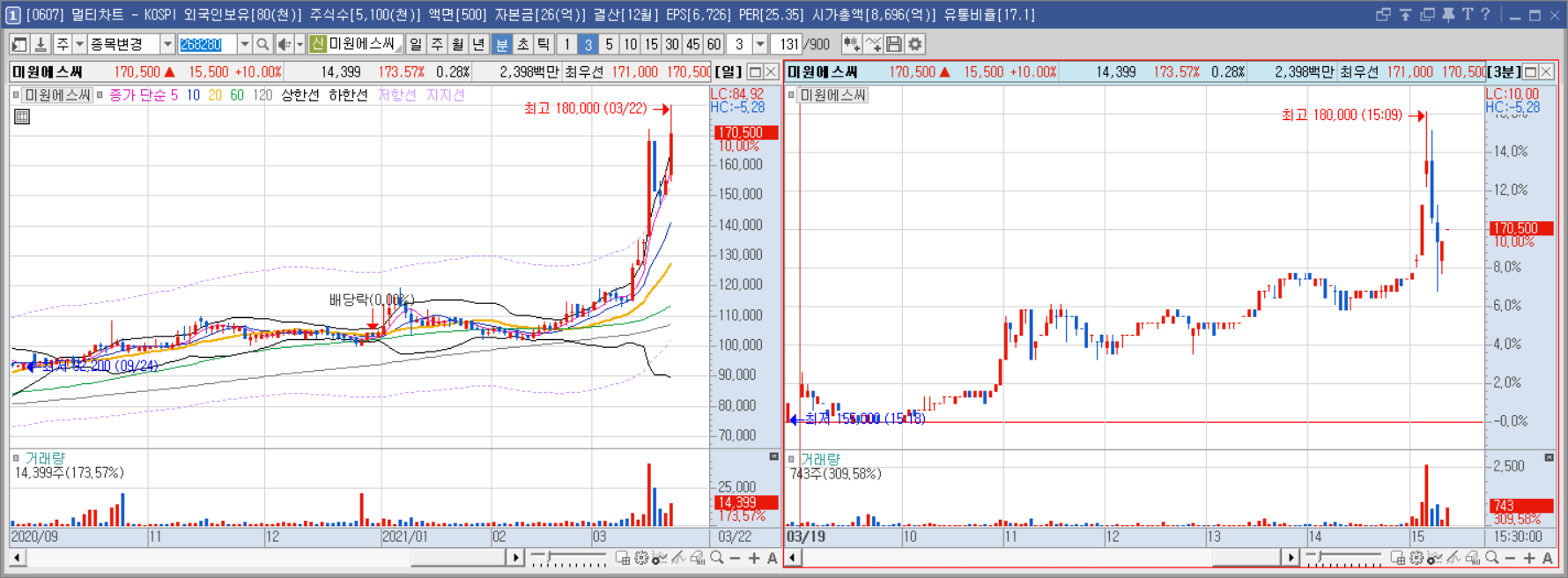Click the save (floppy disk) icon
Image resolution: width=1568 pixels, height=578 pixels.
point(894,44)
